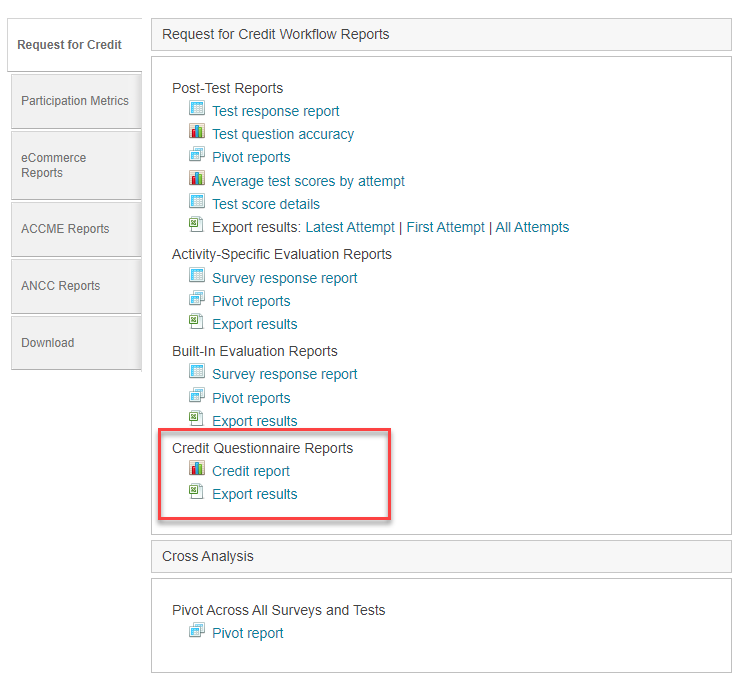
Task: Export results for All Attempts
Action: [532, 227]
